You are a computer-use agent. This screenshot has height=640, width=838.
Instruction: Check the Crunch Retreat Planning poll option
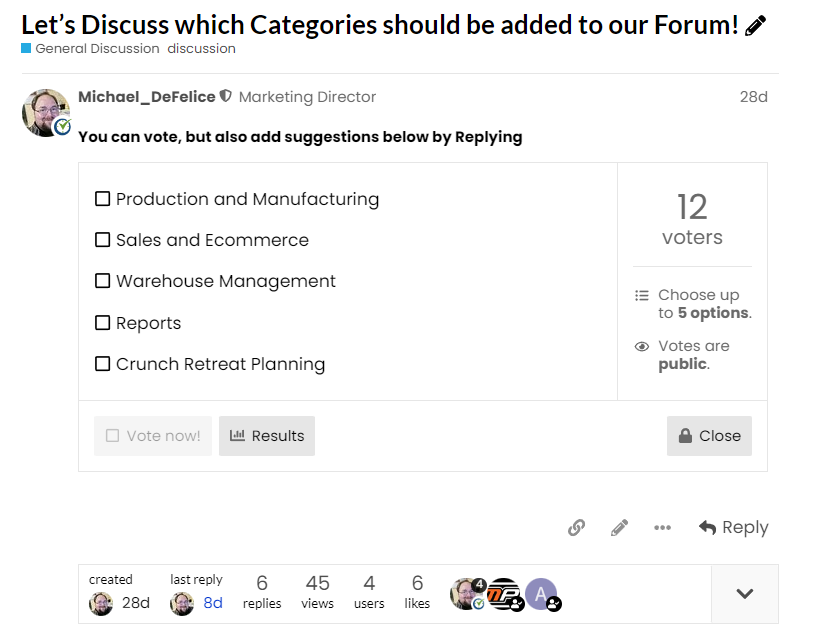pyautogui.click(x=103, y=364)
